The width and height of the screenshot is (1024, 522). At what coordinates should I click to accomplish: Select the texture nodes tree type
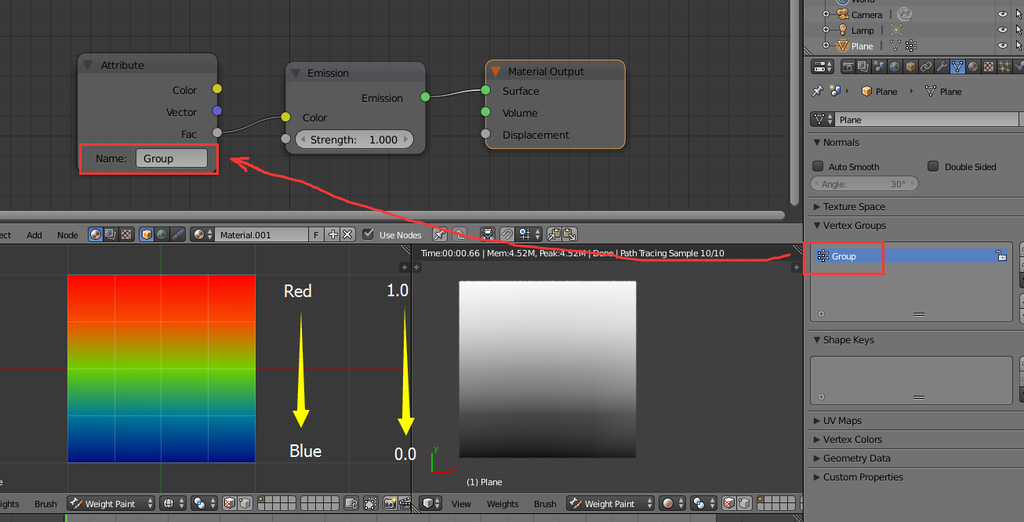pos(126,235)
